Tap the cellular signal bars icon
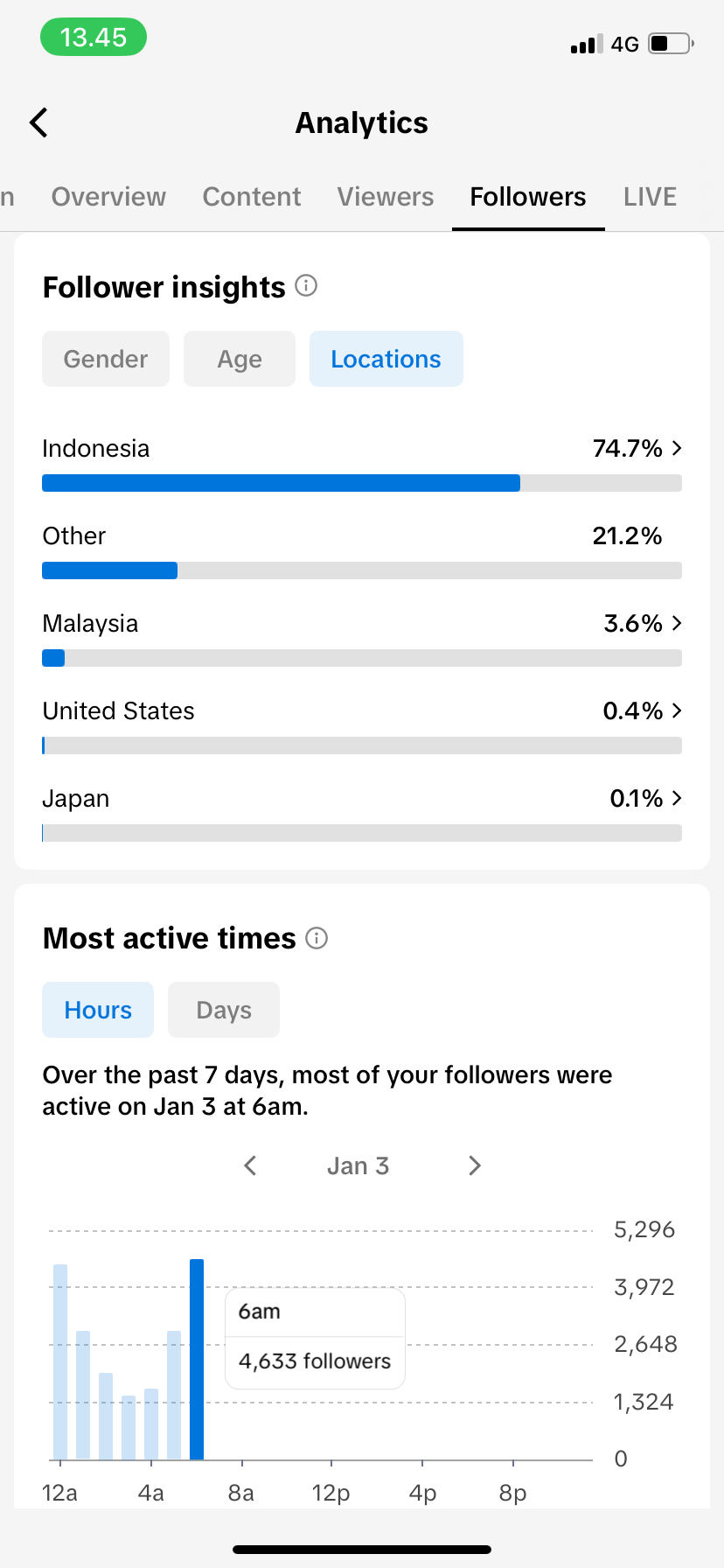The image size is (724, 1568). (x=586, y=44)
